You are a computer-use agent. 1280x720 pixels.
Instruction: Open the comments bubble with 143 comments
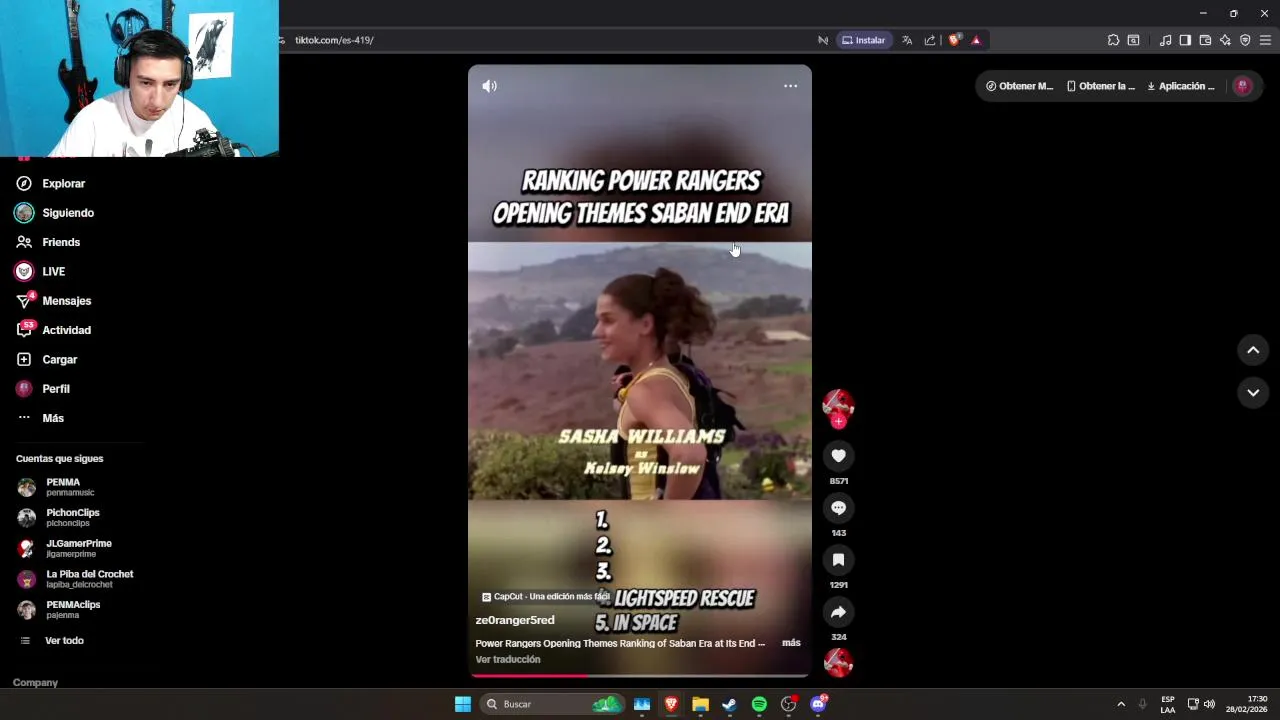838,508
